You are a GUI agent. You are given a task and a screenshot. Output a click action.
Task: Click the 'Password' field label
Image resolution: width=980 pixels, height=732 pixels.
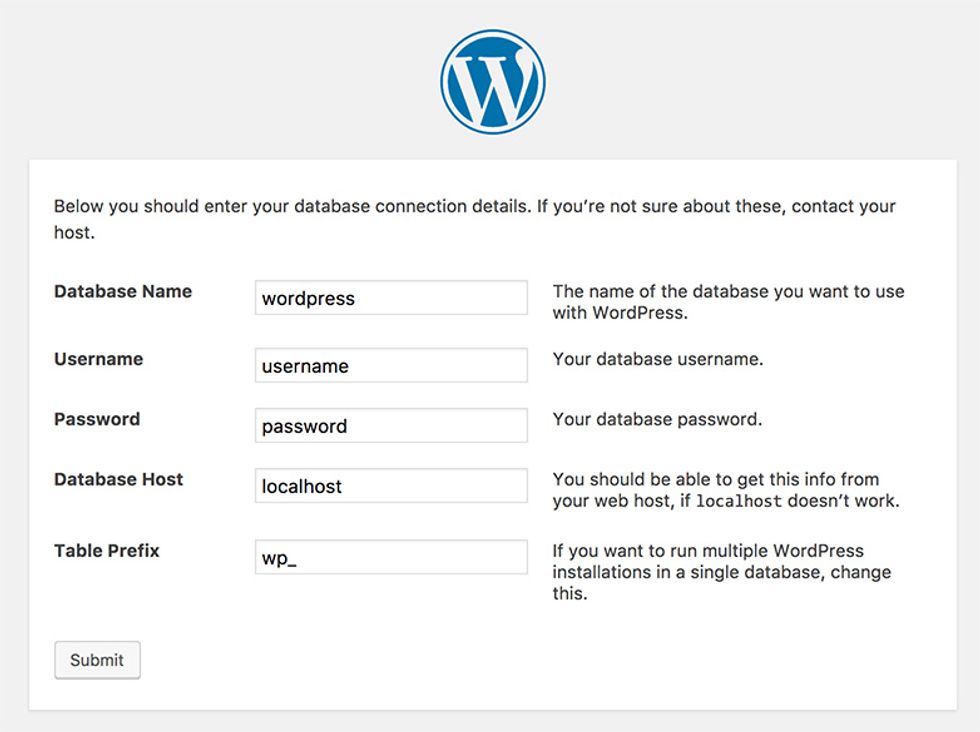(x=97, y=419)
